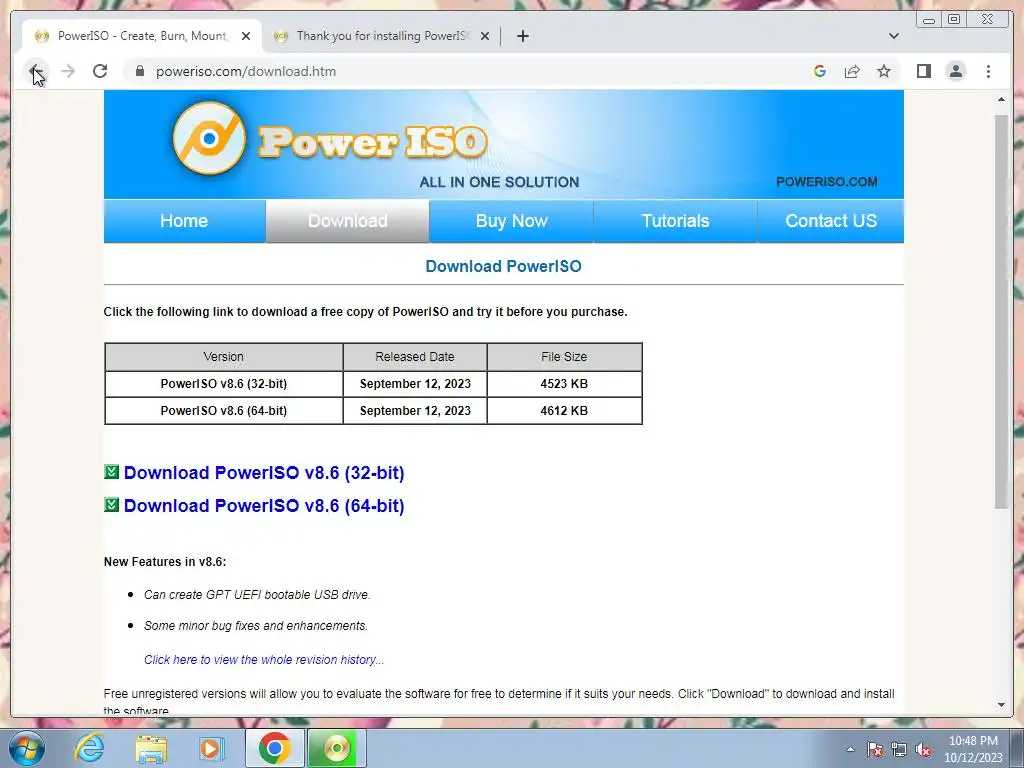Viewport: 1024px width, 768px height.
Task: Show hidden system tray icons
Action: coord(850,750)
